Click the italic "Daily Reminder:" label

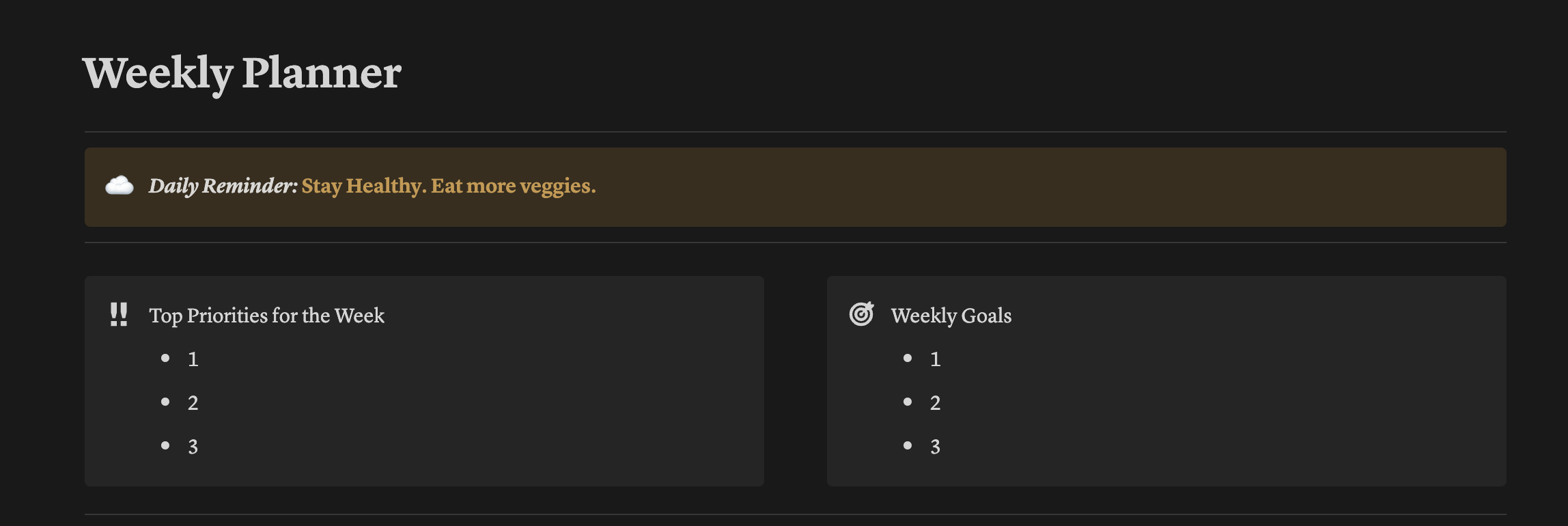[223, 186]
